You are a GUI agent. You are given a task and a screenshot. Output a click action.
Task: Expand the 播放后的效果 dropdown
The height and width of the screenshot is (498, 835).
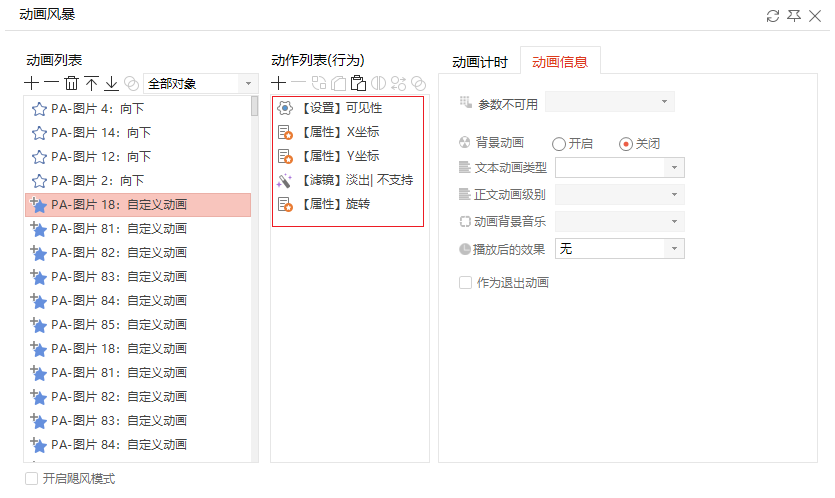[x=620, y=249]
